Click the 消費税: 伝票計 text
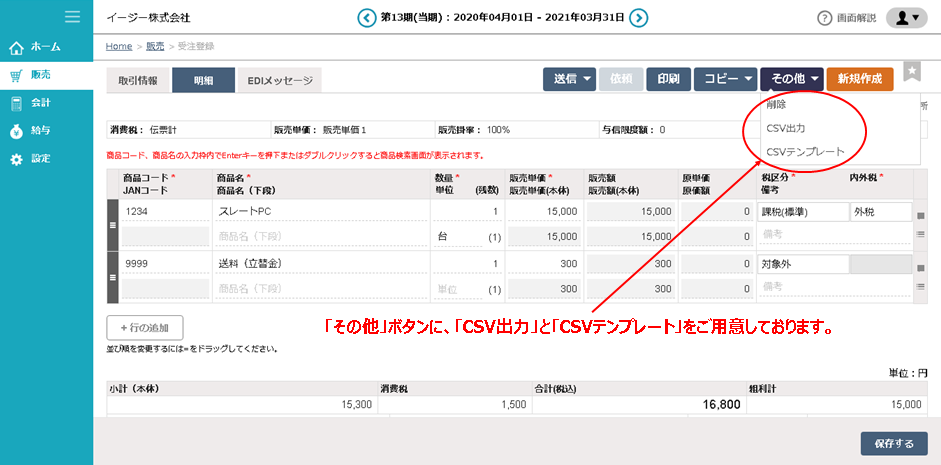The height and width of the screenshot is (465, 941). click(143, 129)
